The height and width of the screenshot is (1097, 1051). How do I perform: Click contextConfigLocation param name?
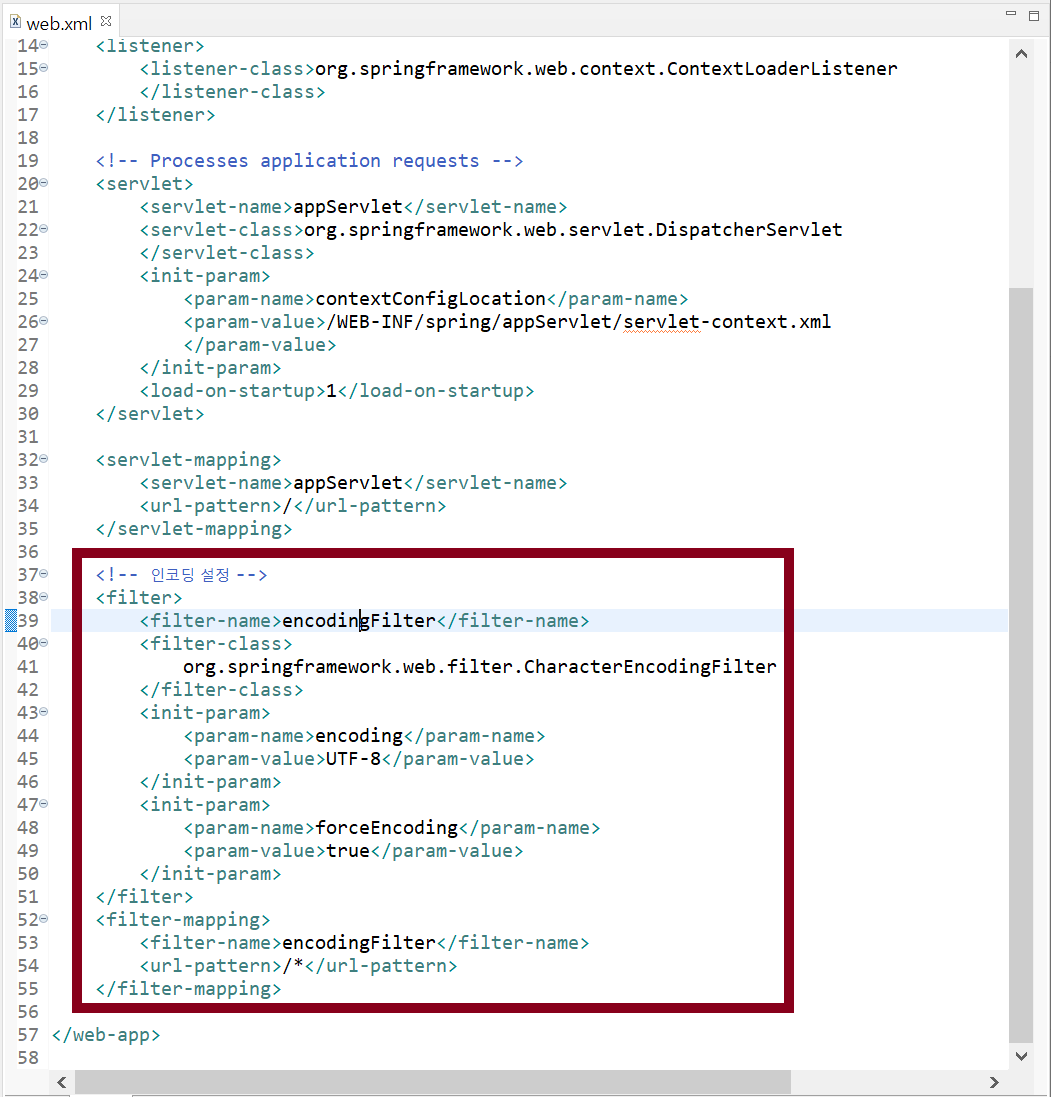click(430, 299)
